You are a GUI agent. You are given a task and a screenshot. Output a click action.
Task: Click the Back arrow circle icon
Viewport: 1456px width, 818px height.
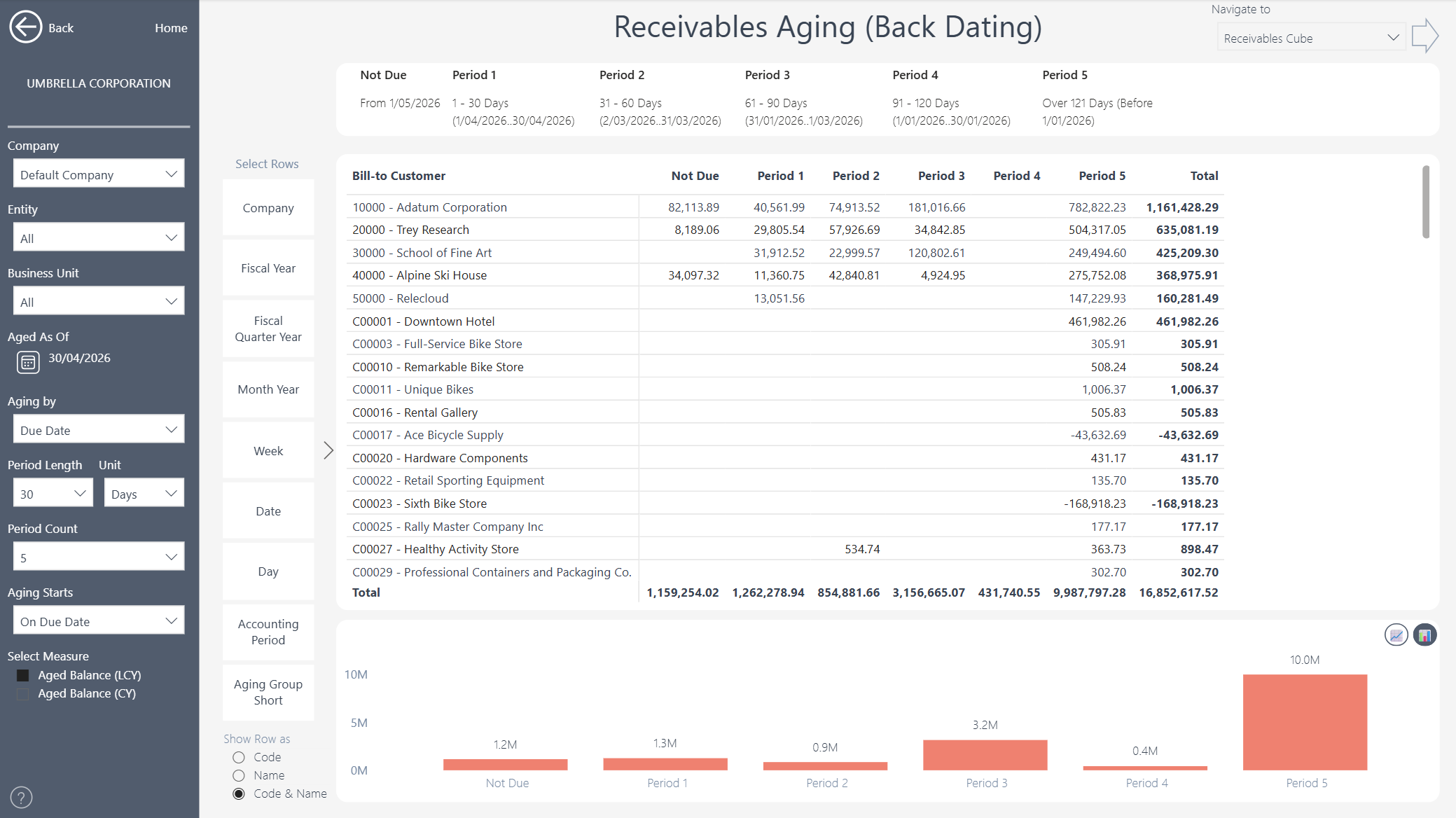[x=26, y=27]
